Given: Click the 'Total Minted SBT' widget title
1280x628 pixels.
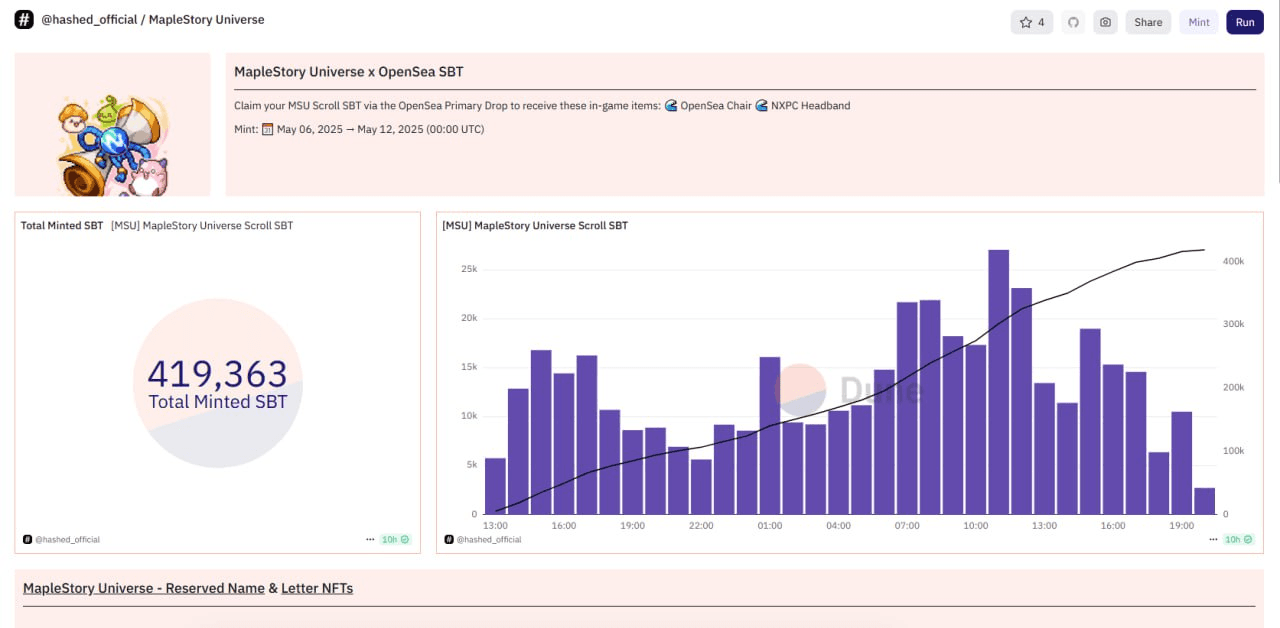Looking at the screenshot, I should click(x=62, y=226).
